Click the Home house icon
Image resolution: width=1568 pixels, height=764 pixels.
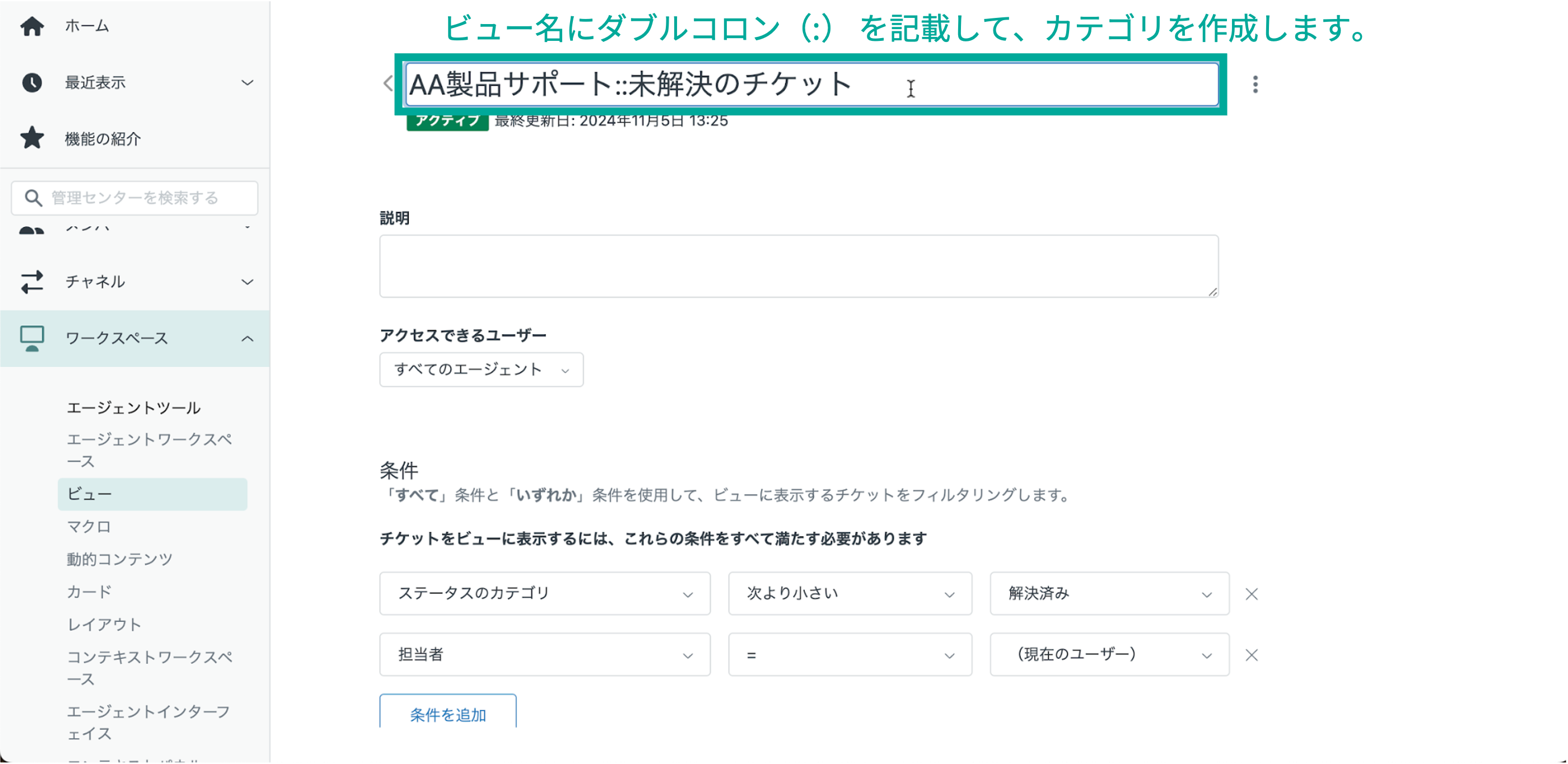point(32,26)
